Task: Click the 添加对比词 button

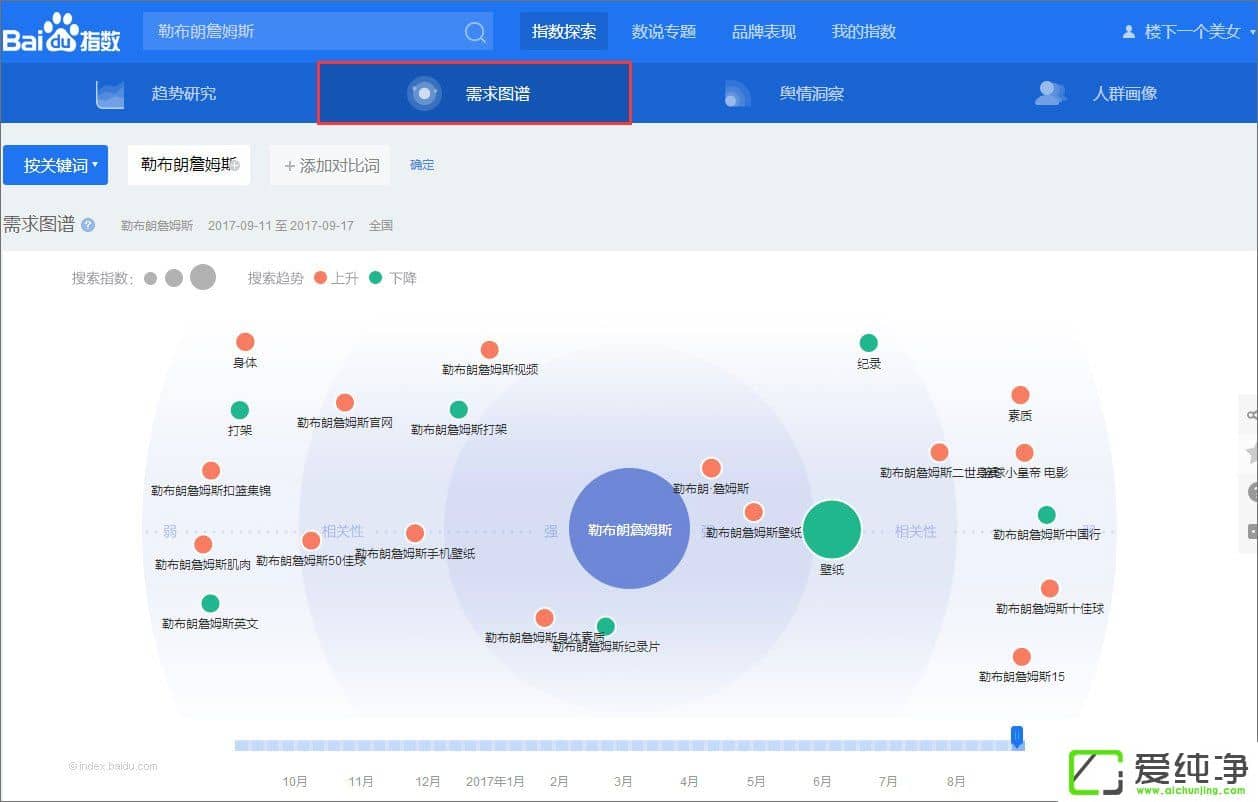Action: coord(331,165)
